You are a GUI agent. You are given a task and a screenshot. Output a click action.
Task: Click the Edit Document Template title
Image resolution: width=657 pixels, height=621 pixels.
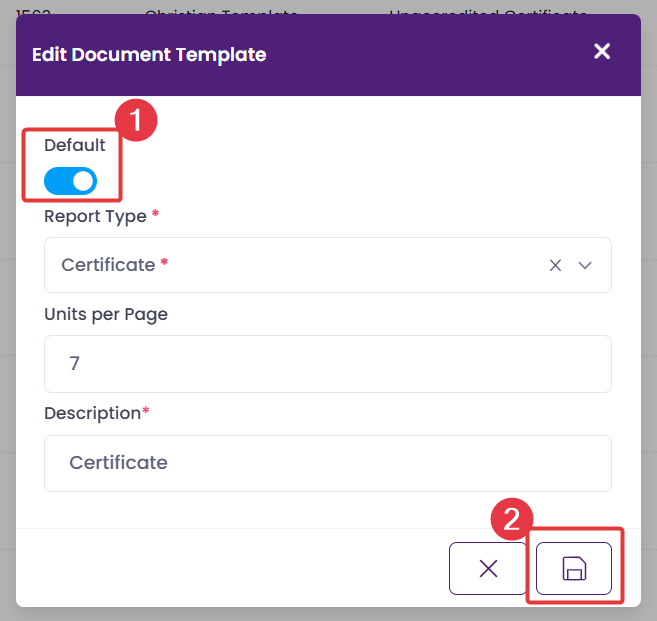click(149, 55)
